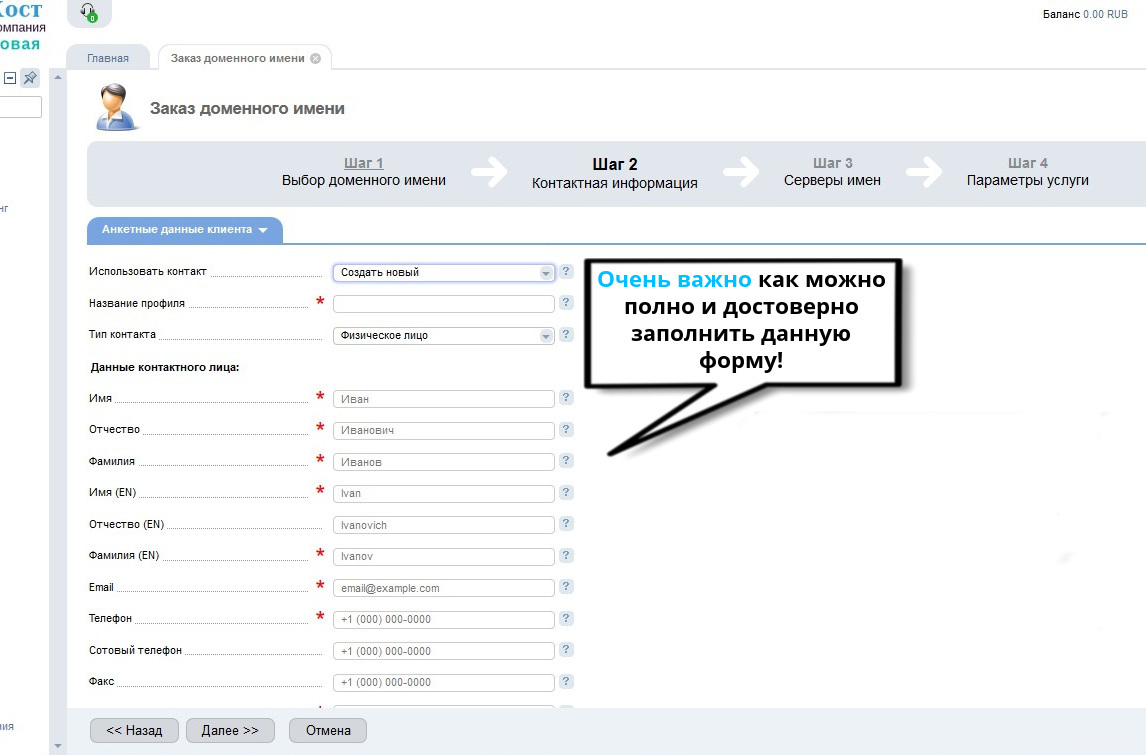This screenshot has width=1146, height=755.
Task: Close the Заказ доменного имени tab
Action: pyautogui.click(x=316, y=58)
